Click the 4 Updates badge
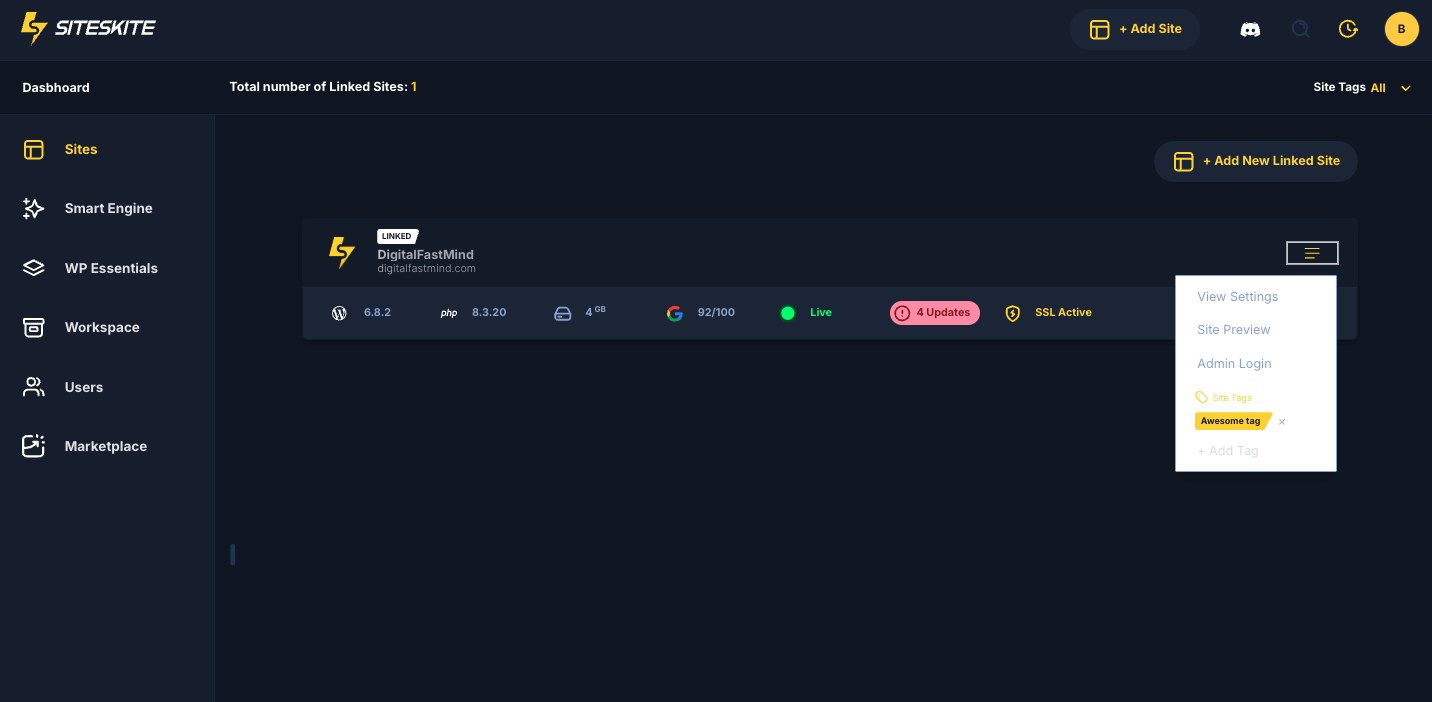The image size is (1432, 702). (x=935, y=313)
